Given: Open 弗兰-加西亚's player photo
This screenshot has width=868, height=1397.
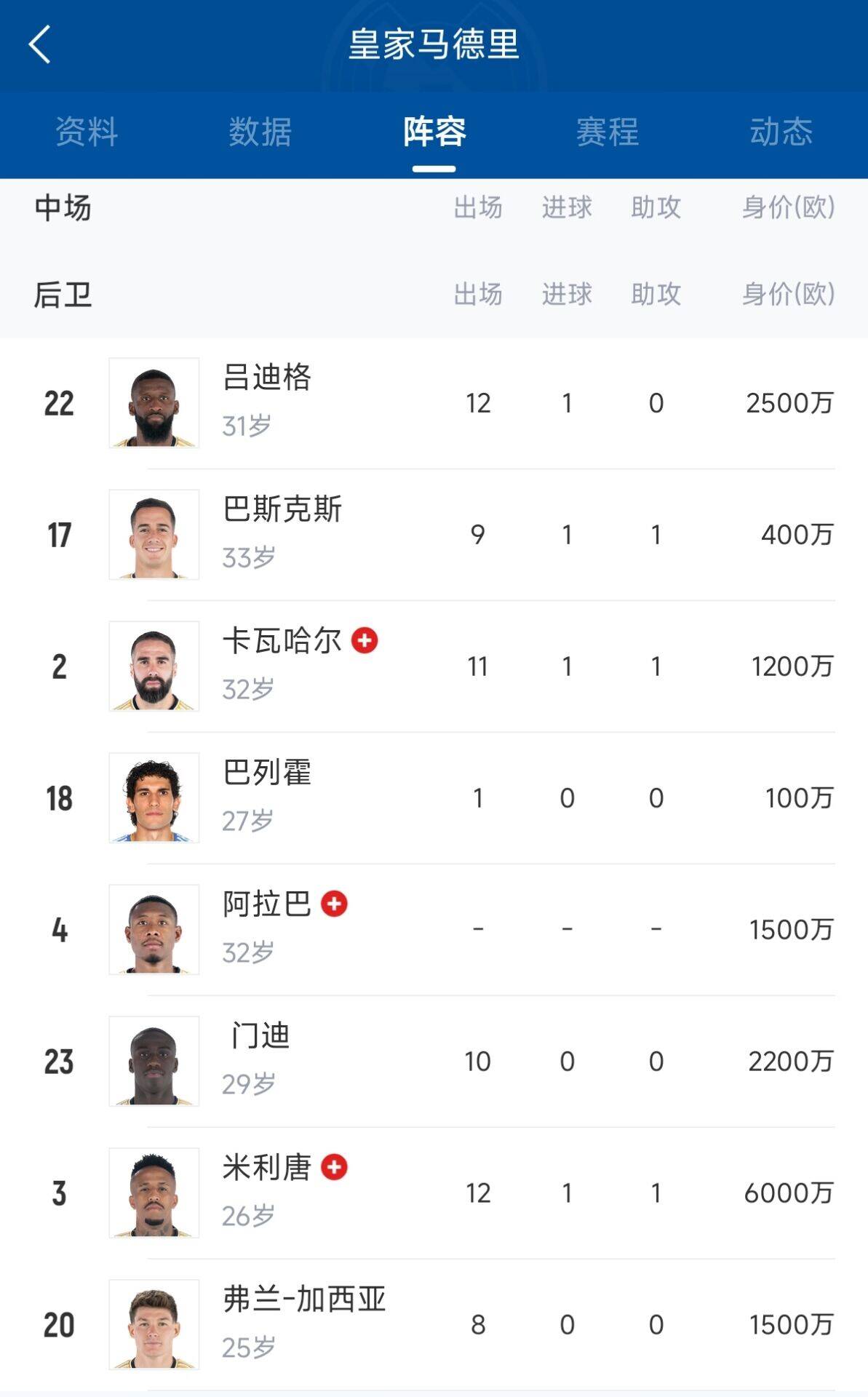Looking at the screenshot, I should pos(154,1324).
